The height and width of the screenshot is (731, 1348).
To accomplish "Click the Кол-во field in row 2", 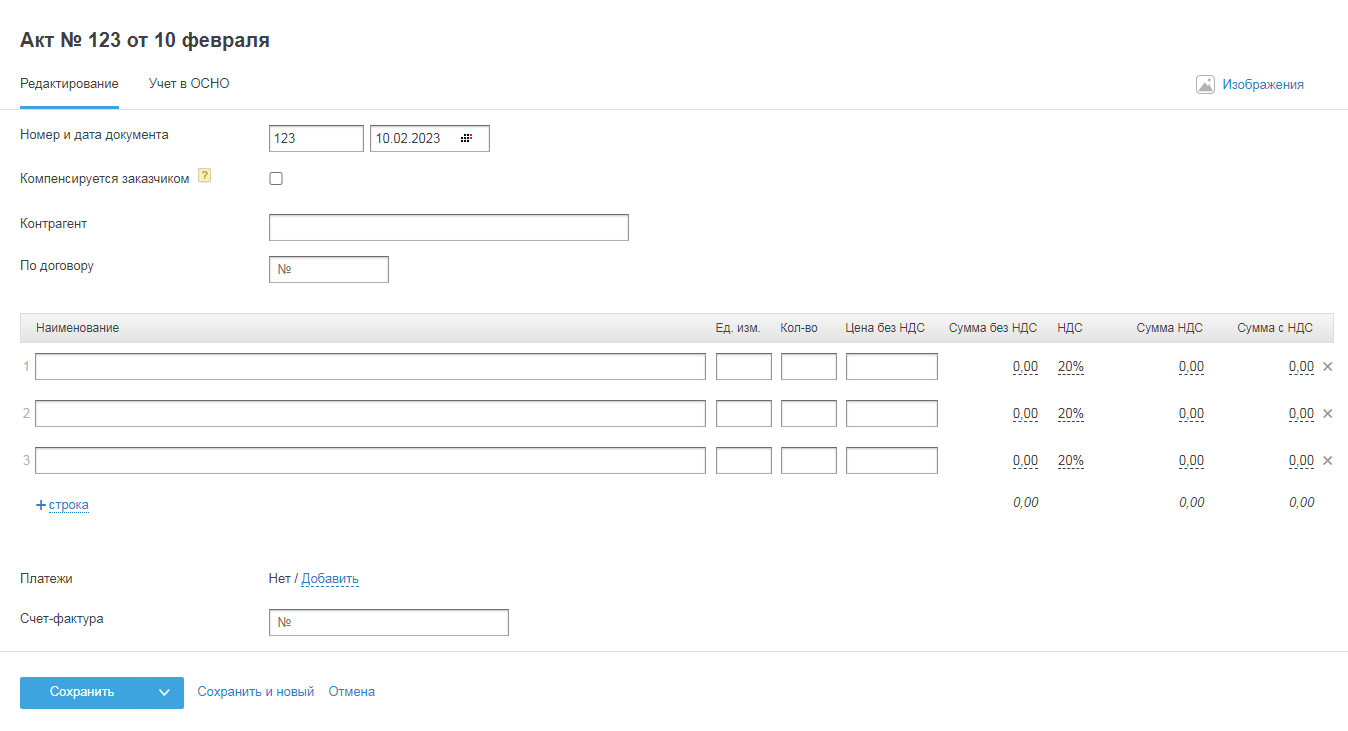I will (809, 414).
